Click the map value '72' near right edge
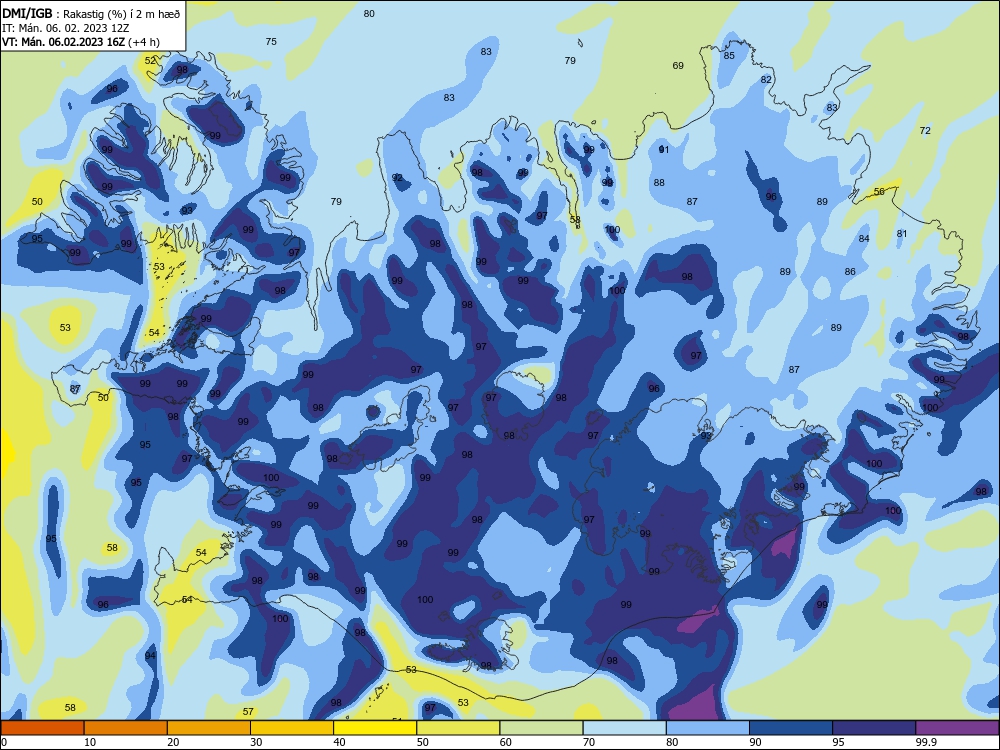The width and height of the screenshot is (1000, 750). (925, 131)
